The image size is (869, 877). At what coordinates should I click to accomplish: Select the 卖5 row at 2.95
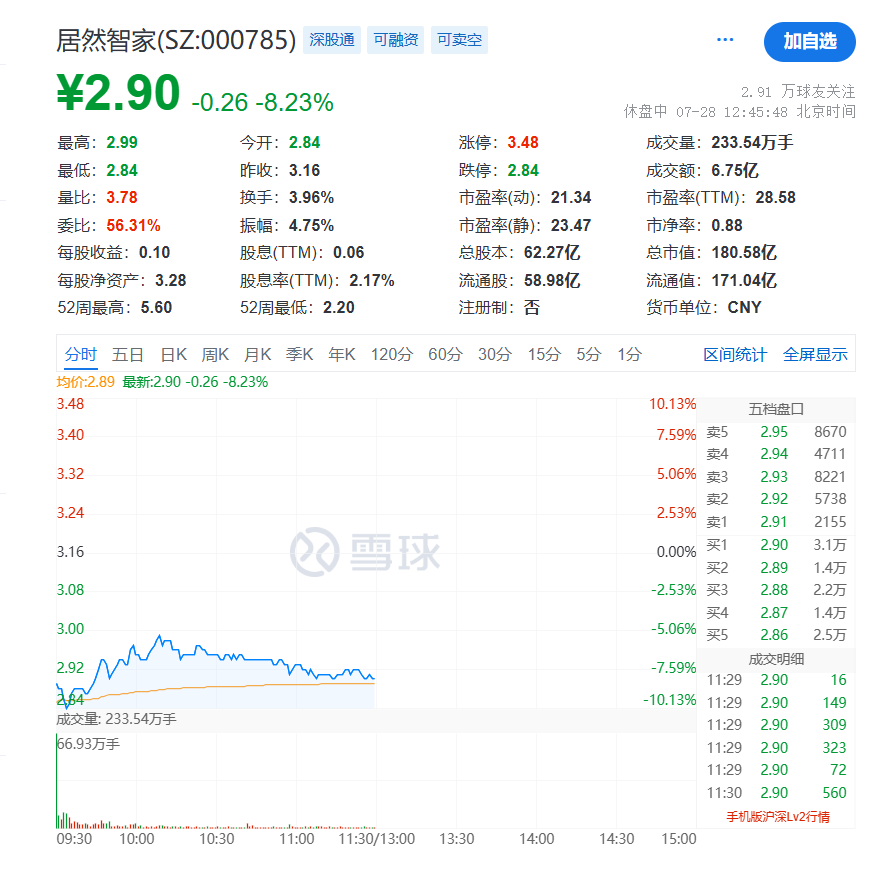pyautogui.click(x=776, y=432)
